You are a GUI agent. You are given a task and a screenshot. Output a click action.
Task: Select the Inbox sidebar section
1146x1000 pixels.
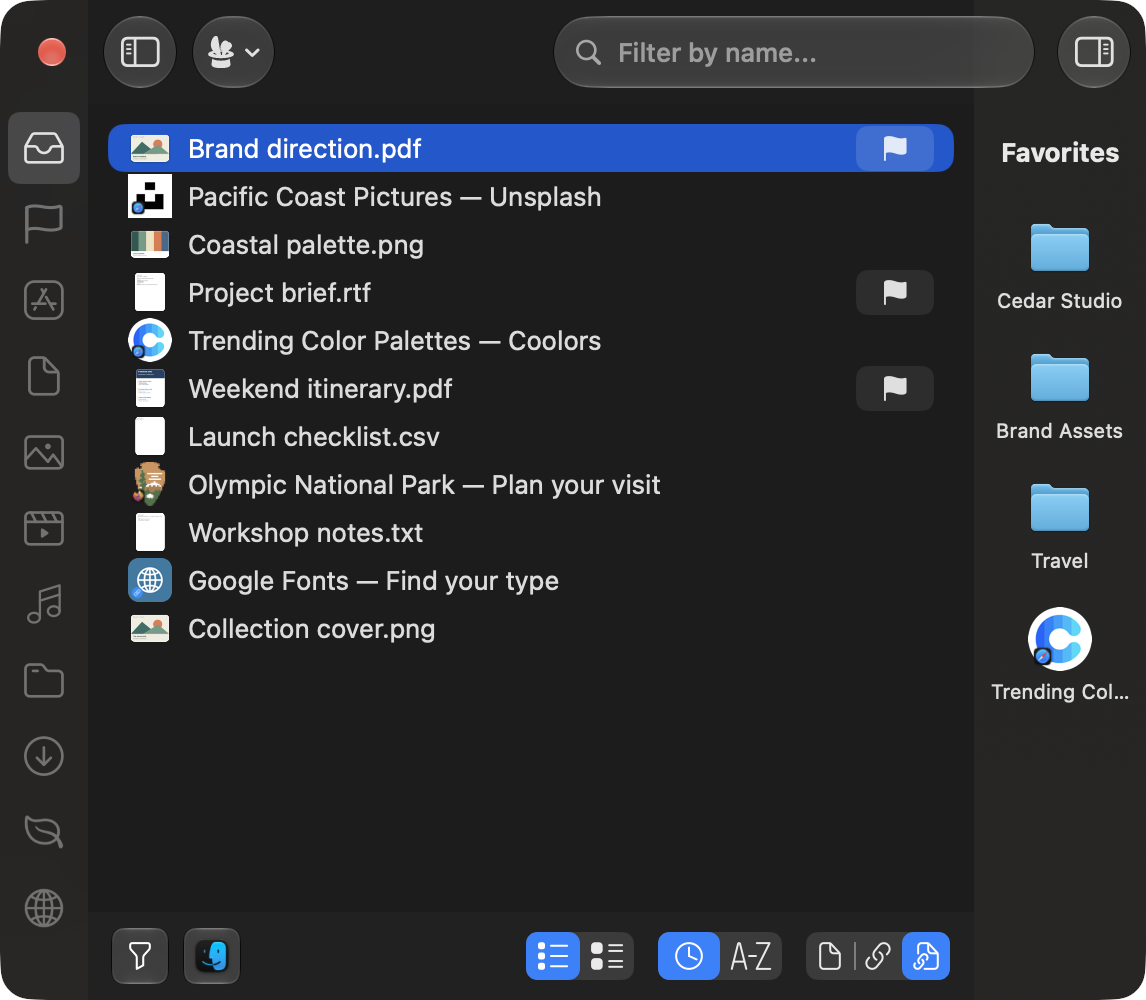pos(44,148)
